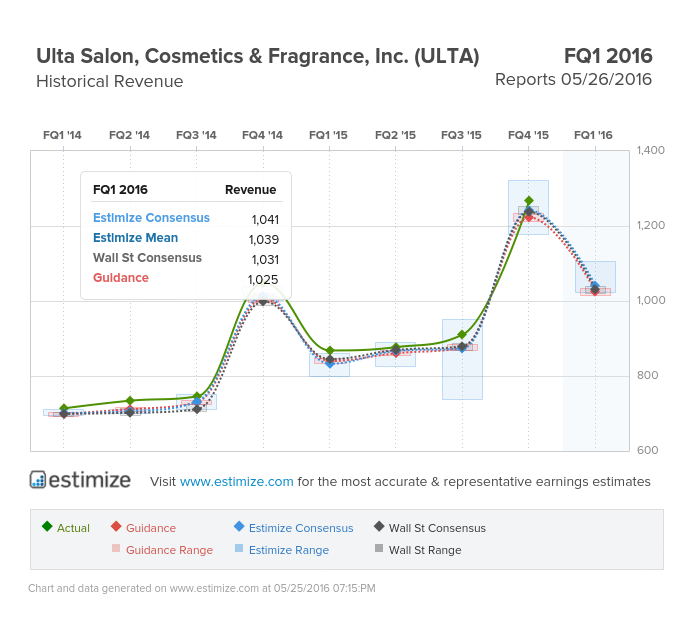The height and width of the screenshot is (620, 685).
Task: Click the Ulta Salon company title
Action: pyautogui.click(x=258, y=56)
